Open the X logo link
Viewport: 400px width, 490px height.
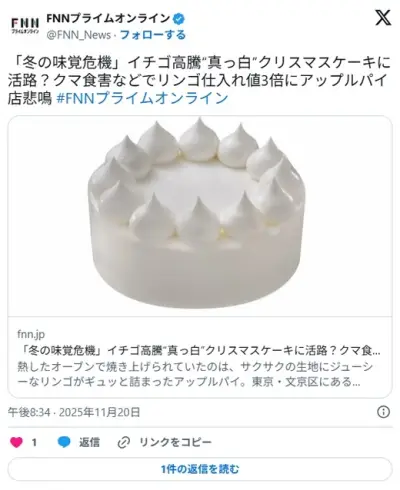pos(383,18)
